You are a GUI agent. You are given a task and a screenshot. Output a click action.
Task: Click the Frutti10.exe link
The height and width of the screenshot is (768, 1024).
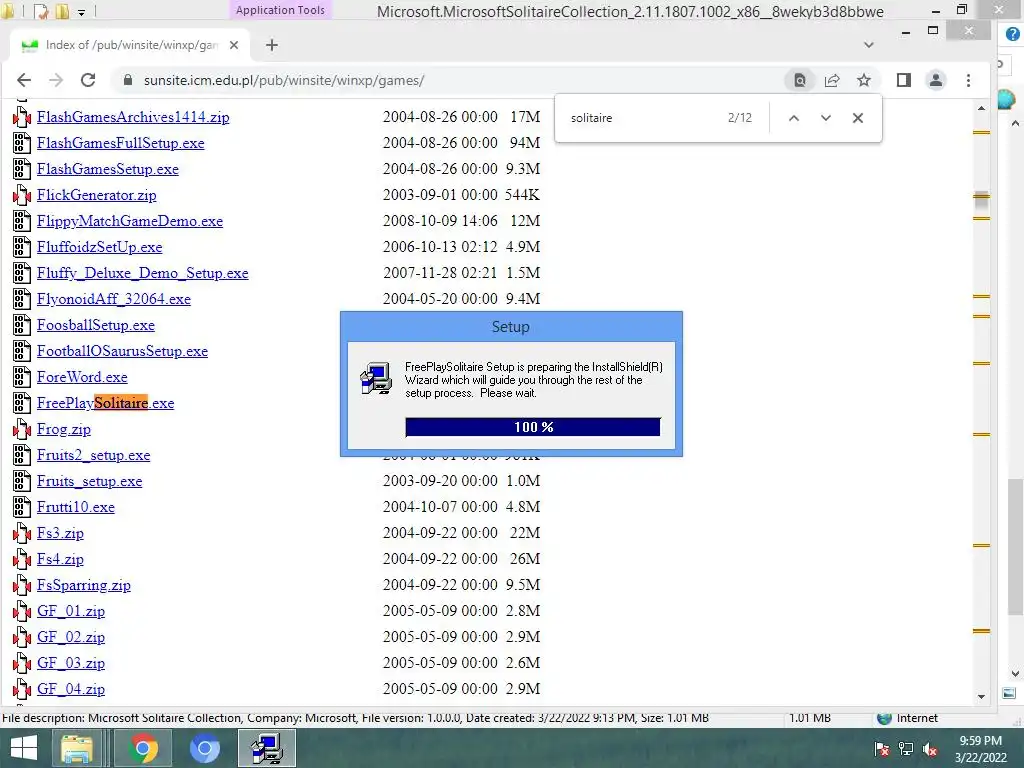76,507
